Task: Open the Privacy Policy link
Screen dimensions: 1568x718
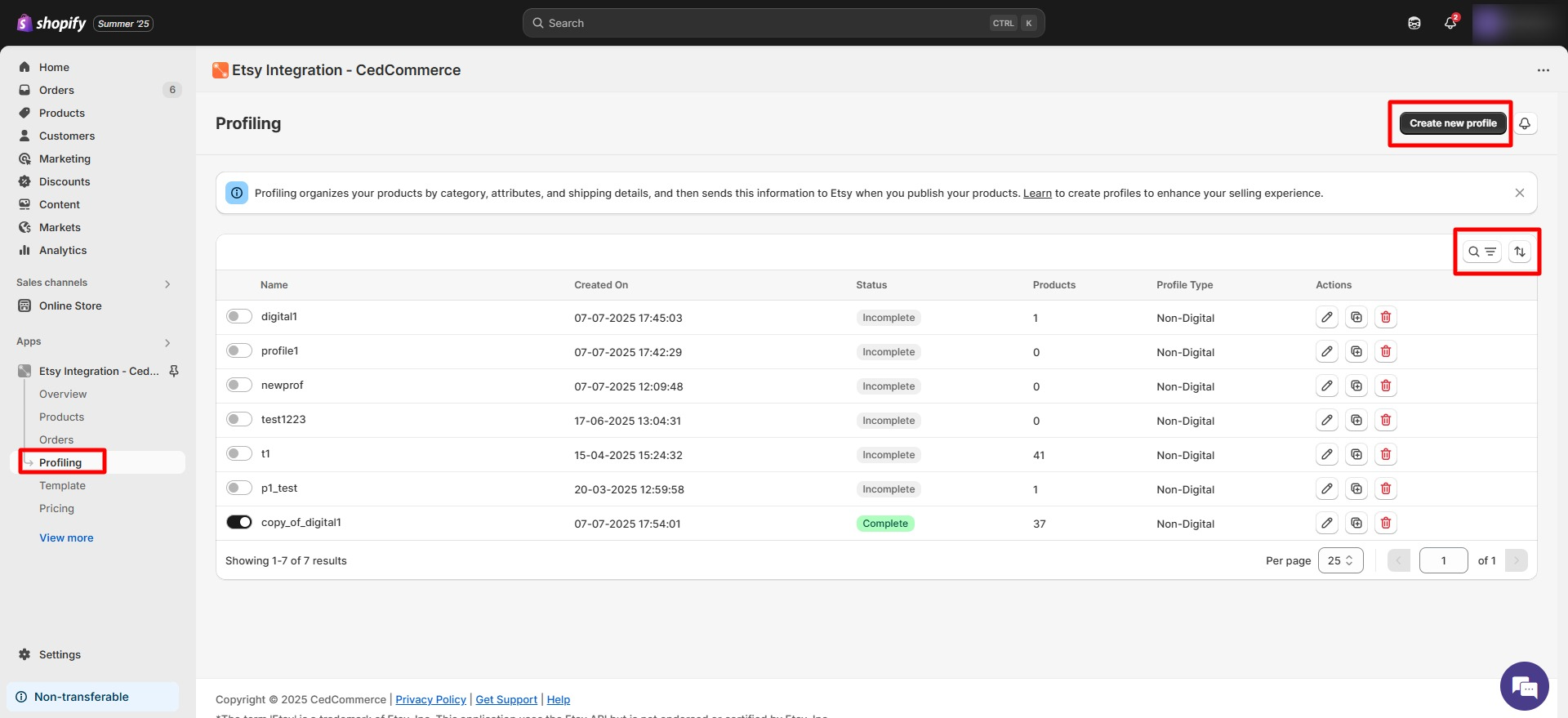Action: [430, 699]
